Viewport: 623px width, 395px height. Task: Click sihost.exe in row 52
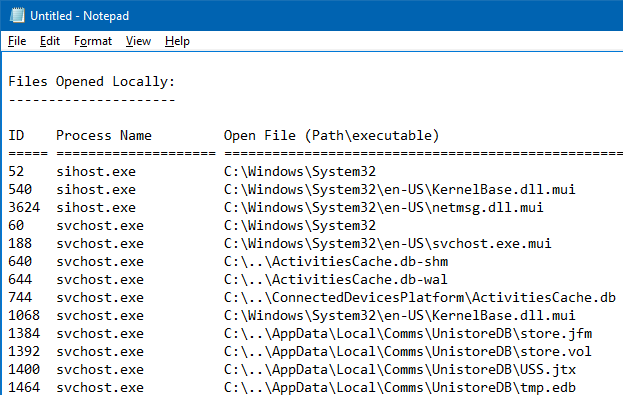pos(96,172)
